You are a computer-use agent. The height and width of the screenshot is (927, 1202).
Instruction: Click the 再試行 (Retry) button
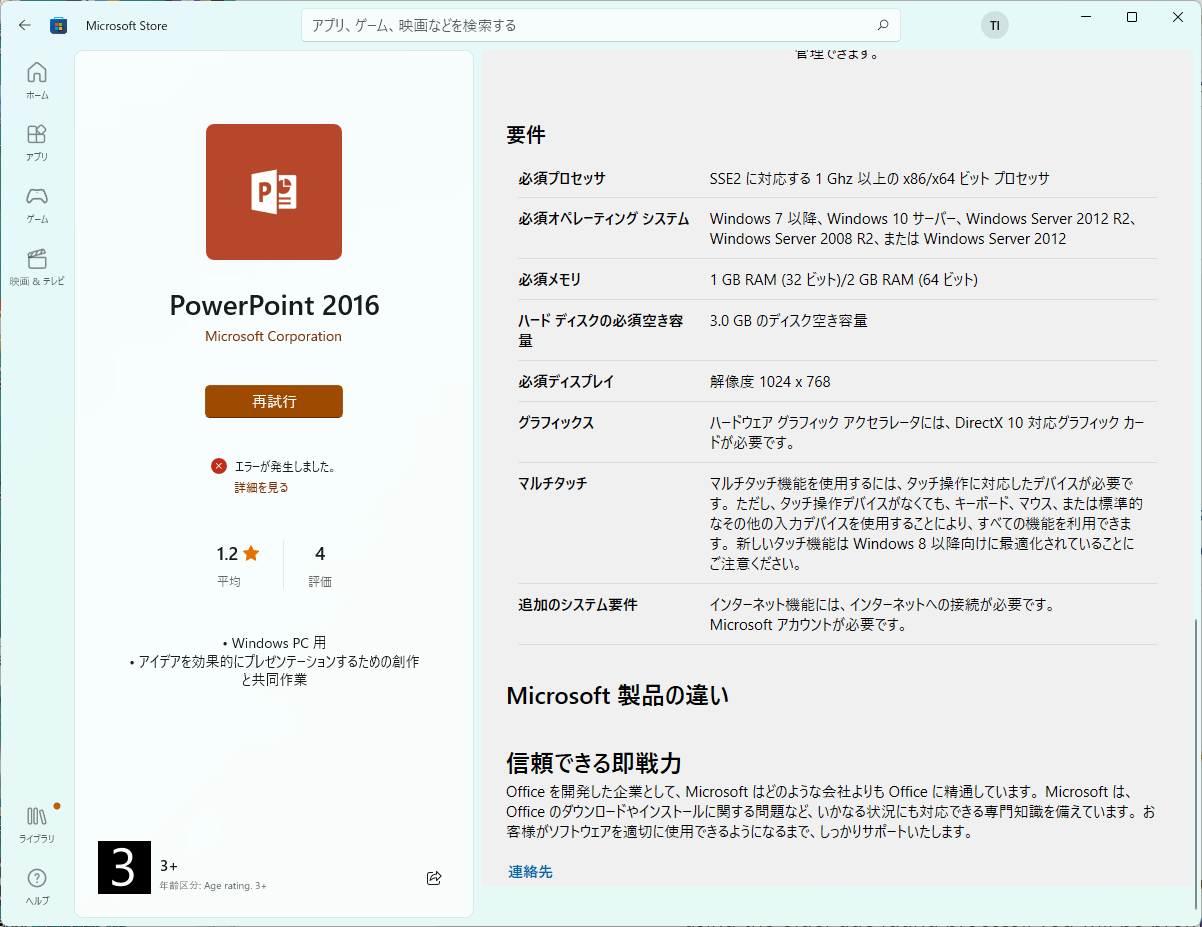point(273,401)
